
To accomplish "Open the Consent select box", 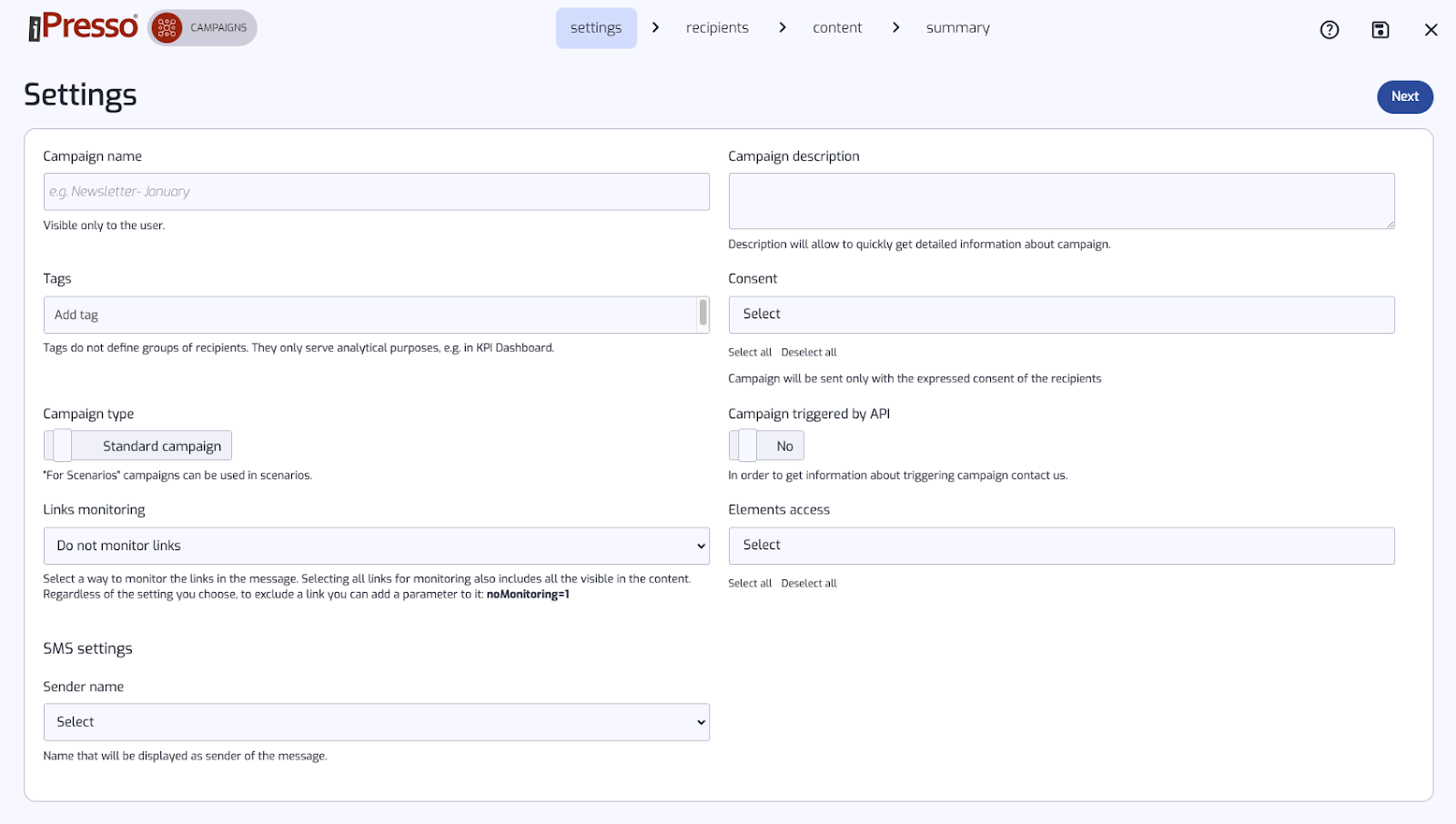I will coord(1061,315).
